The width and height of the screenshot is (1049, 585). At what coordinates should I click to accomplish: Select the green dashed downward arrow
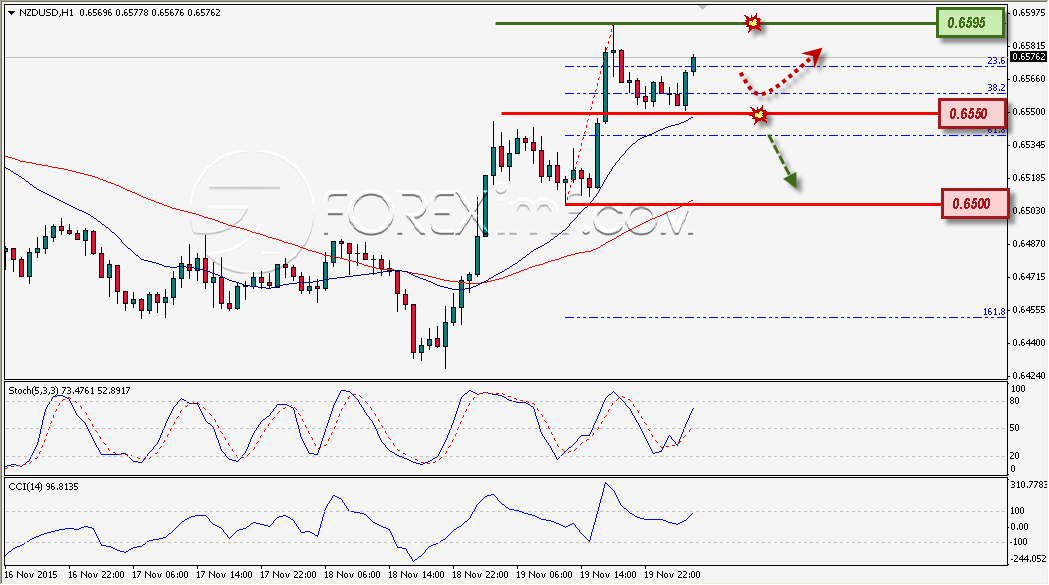(783, 161)
